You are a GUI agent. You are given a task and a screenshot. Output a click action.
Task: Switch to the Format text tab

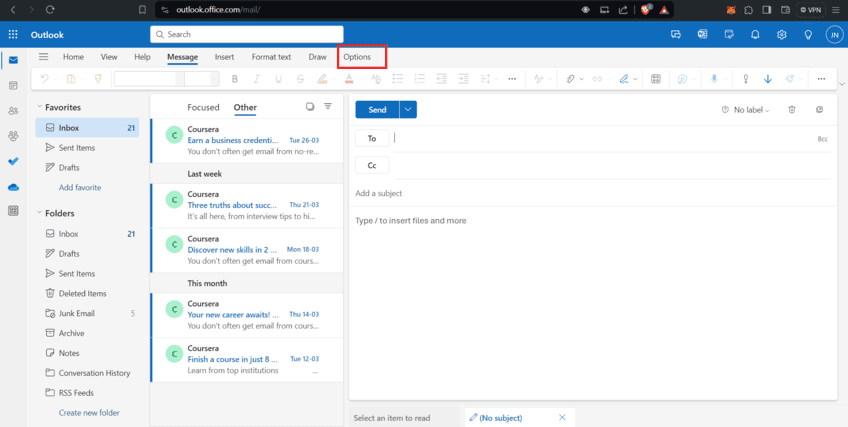(x=271, y=57)
